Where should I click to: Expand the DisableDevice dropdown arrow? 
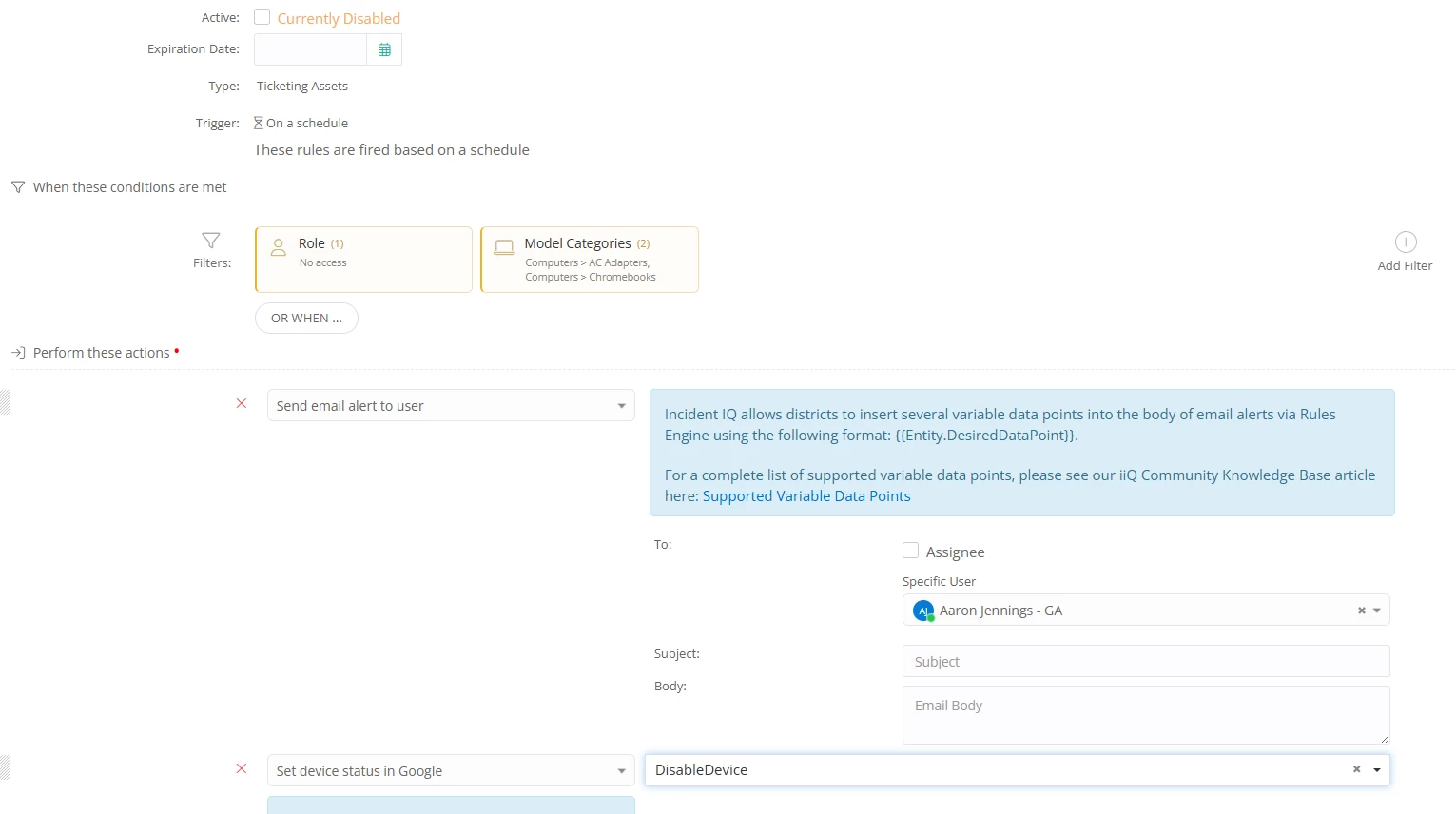point(1377,770)
